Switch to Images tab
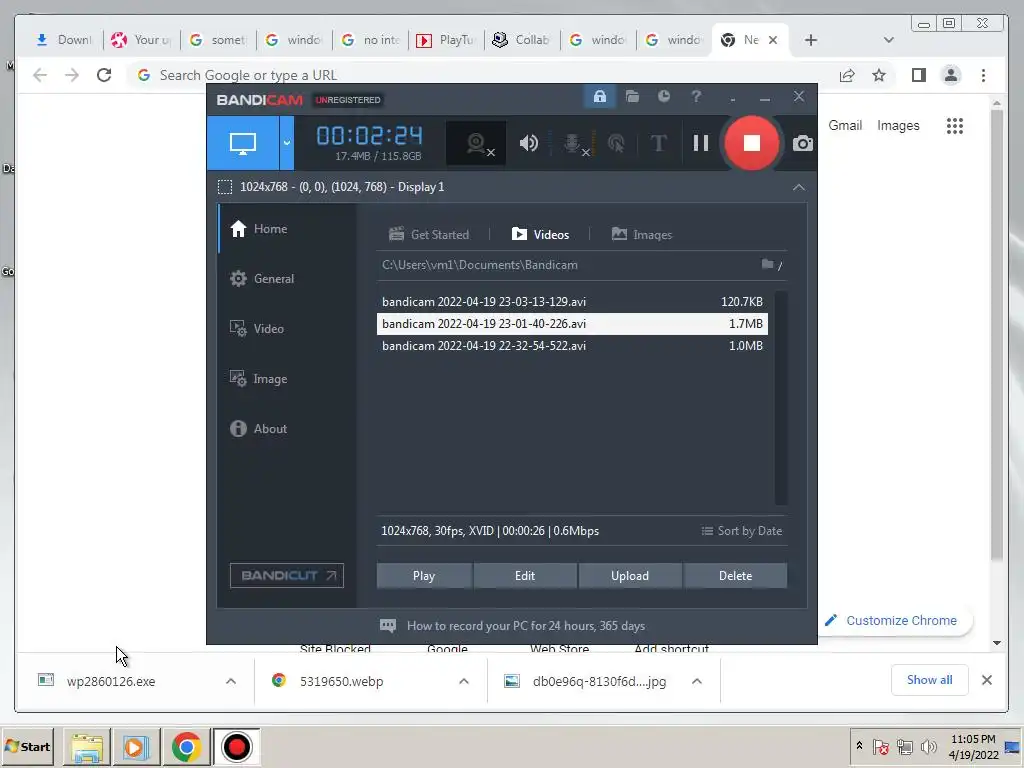Viewport: 1024px width, 768px height. click(641, 234)
